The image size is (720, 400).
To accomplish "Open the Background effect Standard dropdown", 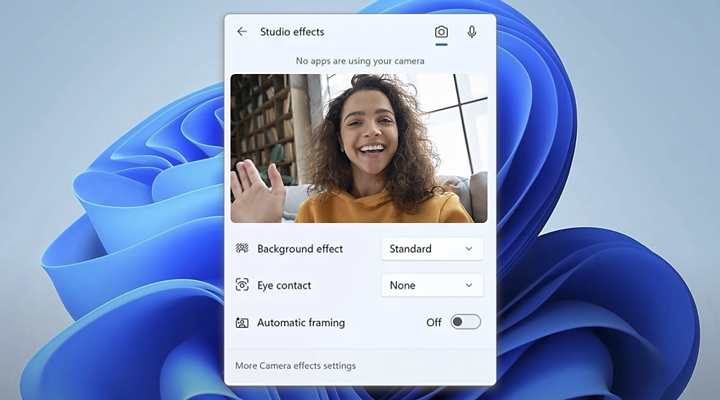I will [x=431, y=249].
